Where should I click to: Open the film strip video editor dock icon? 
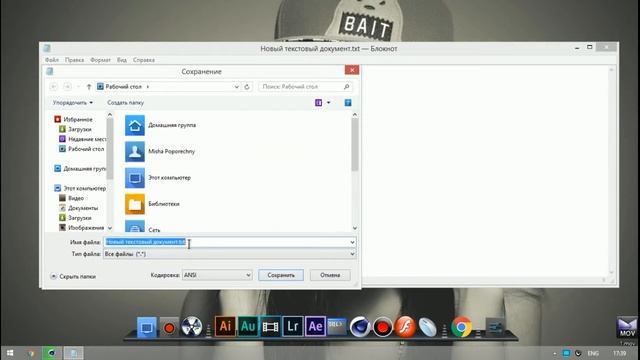tap(270, 326)
